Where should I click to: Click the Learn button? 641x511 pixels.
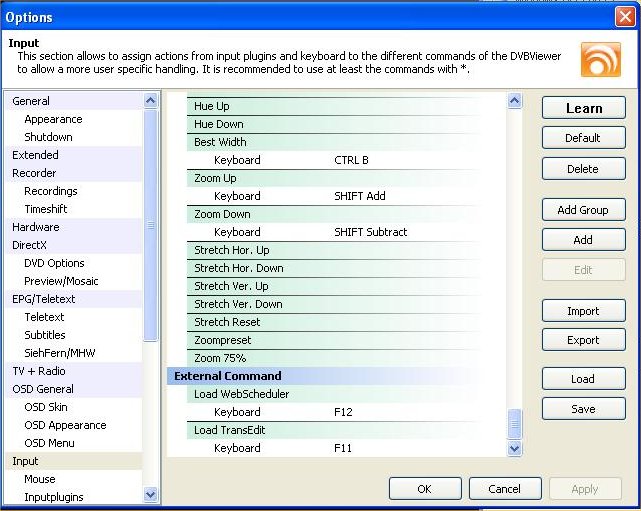(583, 108)
